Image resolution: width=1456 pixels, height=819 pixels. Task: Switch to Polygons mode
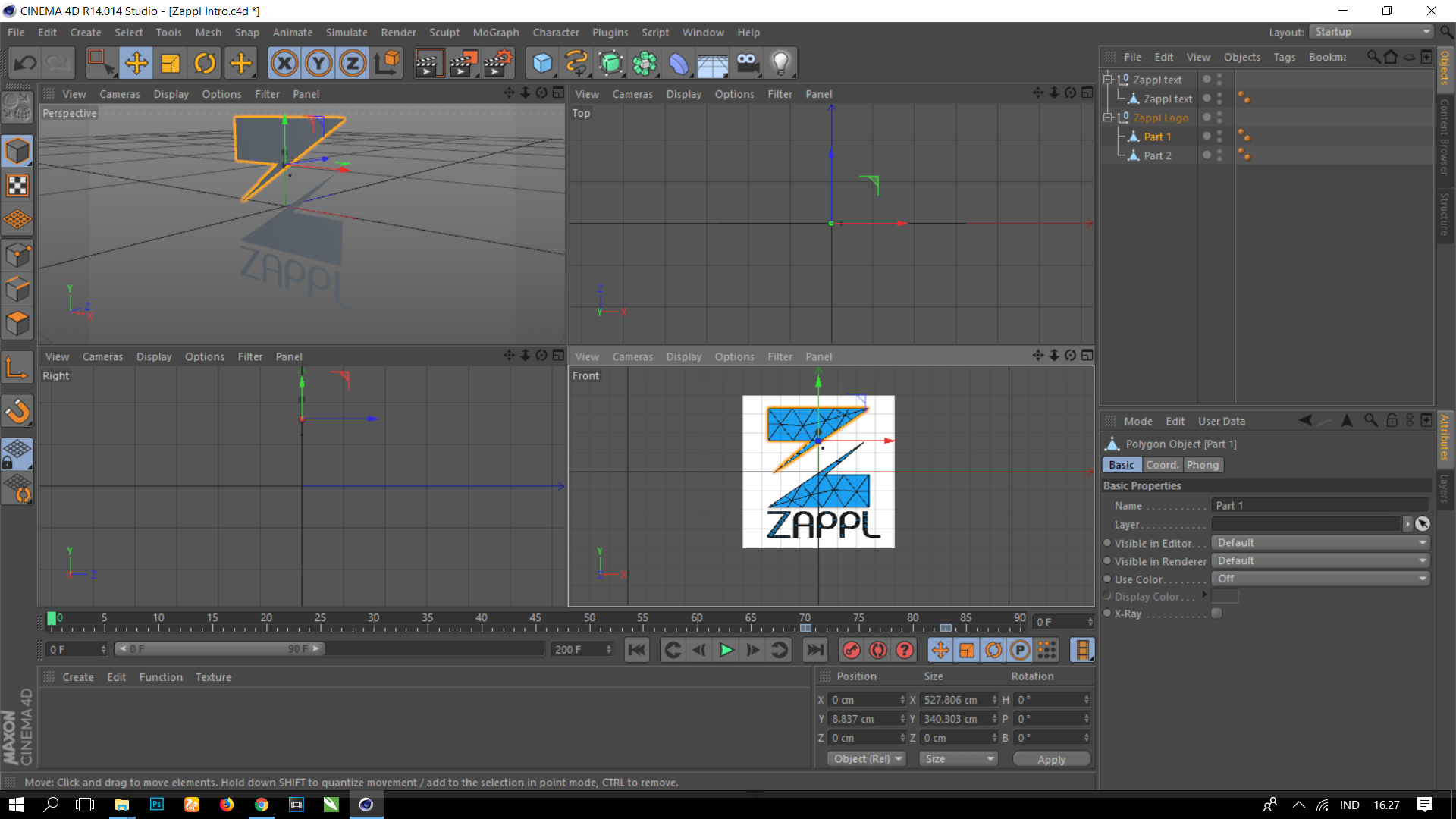(17, 324)
